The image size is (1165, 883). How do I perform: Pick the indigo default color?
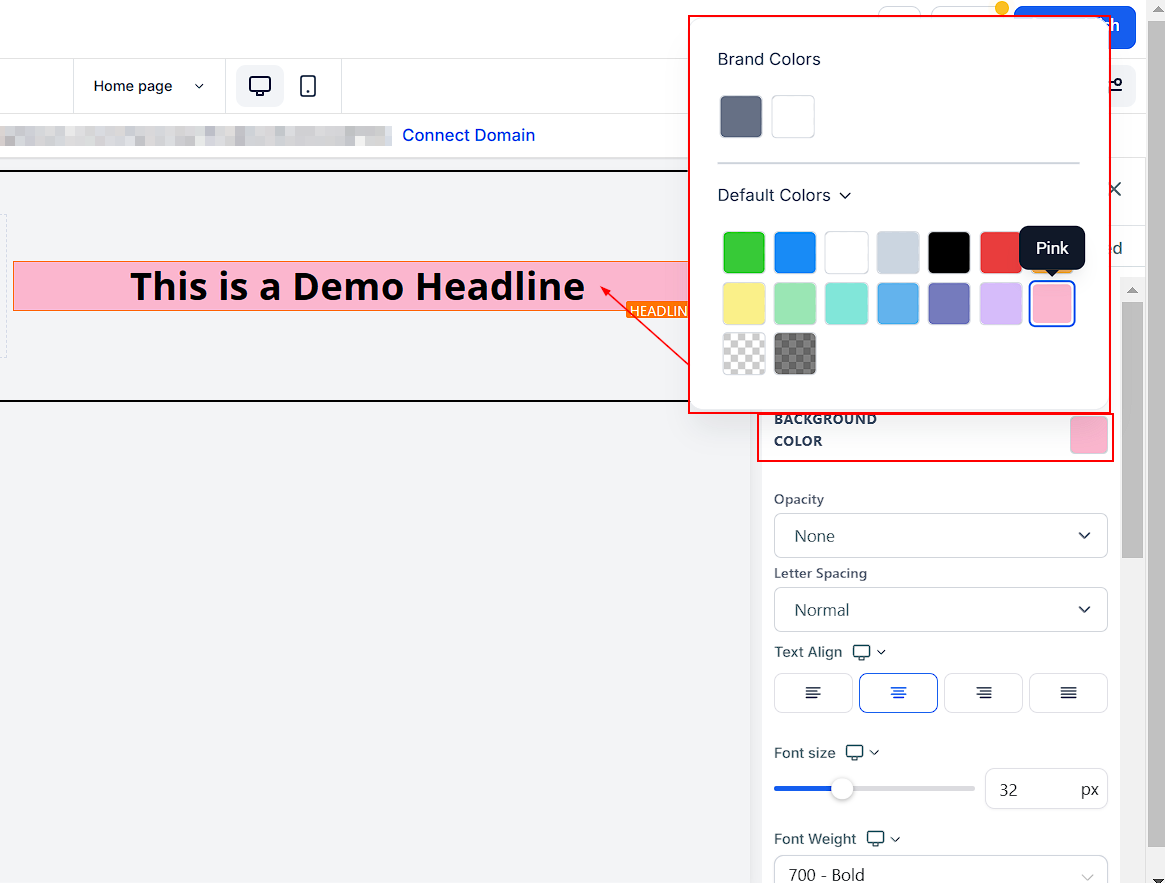[949, 303]
